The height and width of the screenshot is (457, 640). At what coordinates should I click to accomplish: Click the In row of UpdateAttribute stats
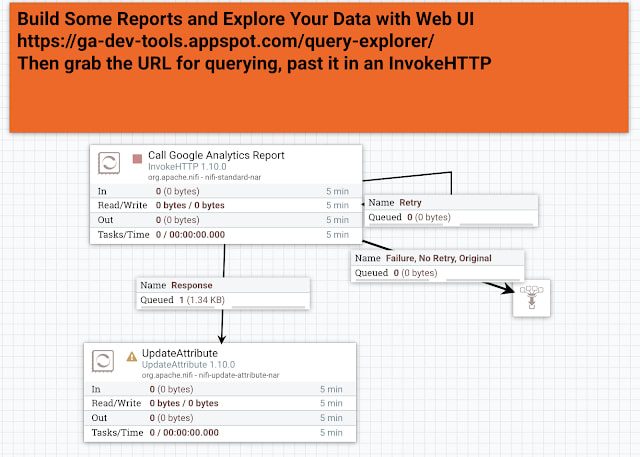click(x=220, y=389)
